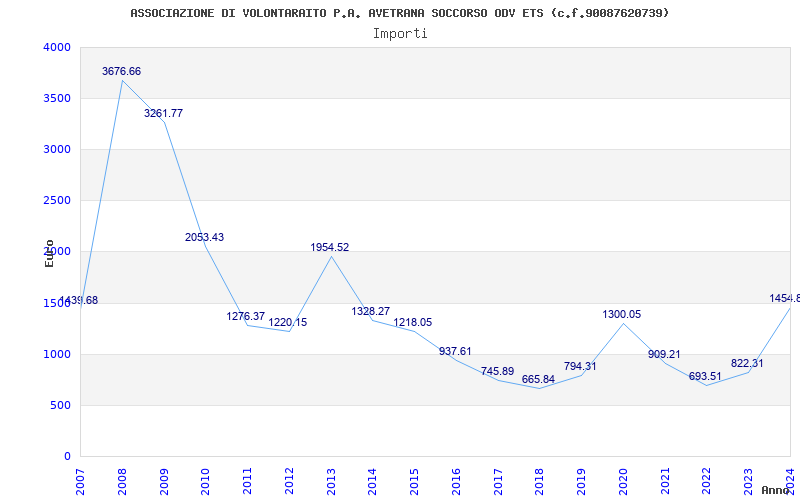Image resolution: width=800 pixels, height=500 pixels.
Task: Select the 1954.52 peak label
Action: (x=330, y=247)
